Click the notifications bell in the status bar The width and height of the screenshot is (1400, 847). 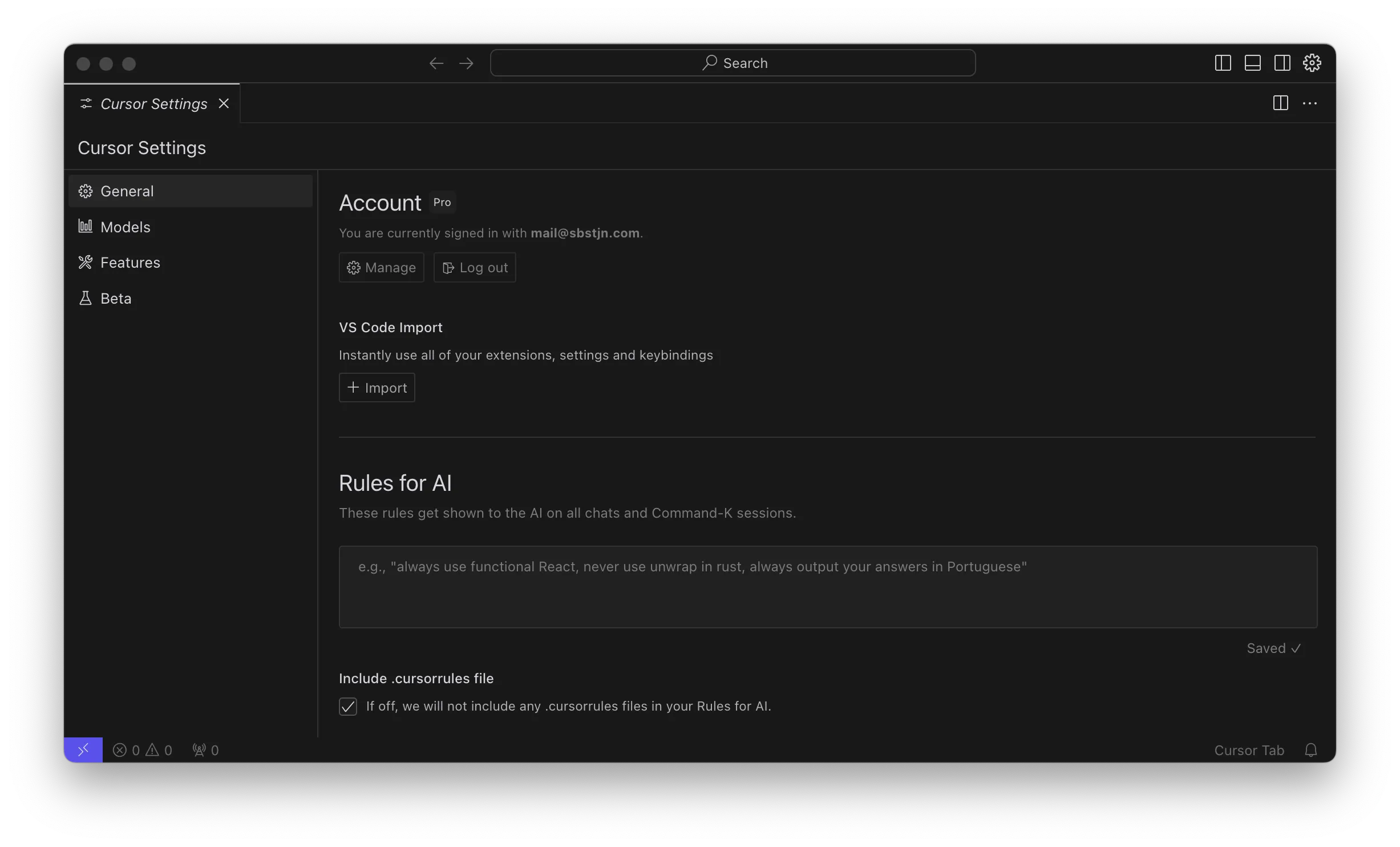(x=1310, y=749)
